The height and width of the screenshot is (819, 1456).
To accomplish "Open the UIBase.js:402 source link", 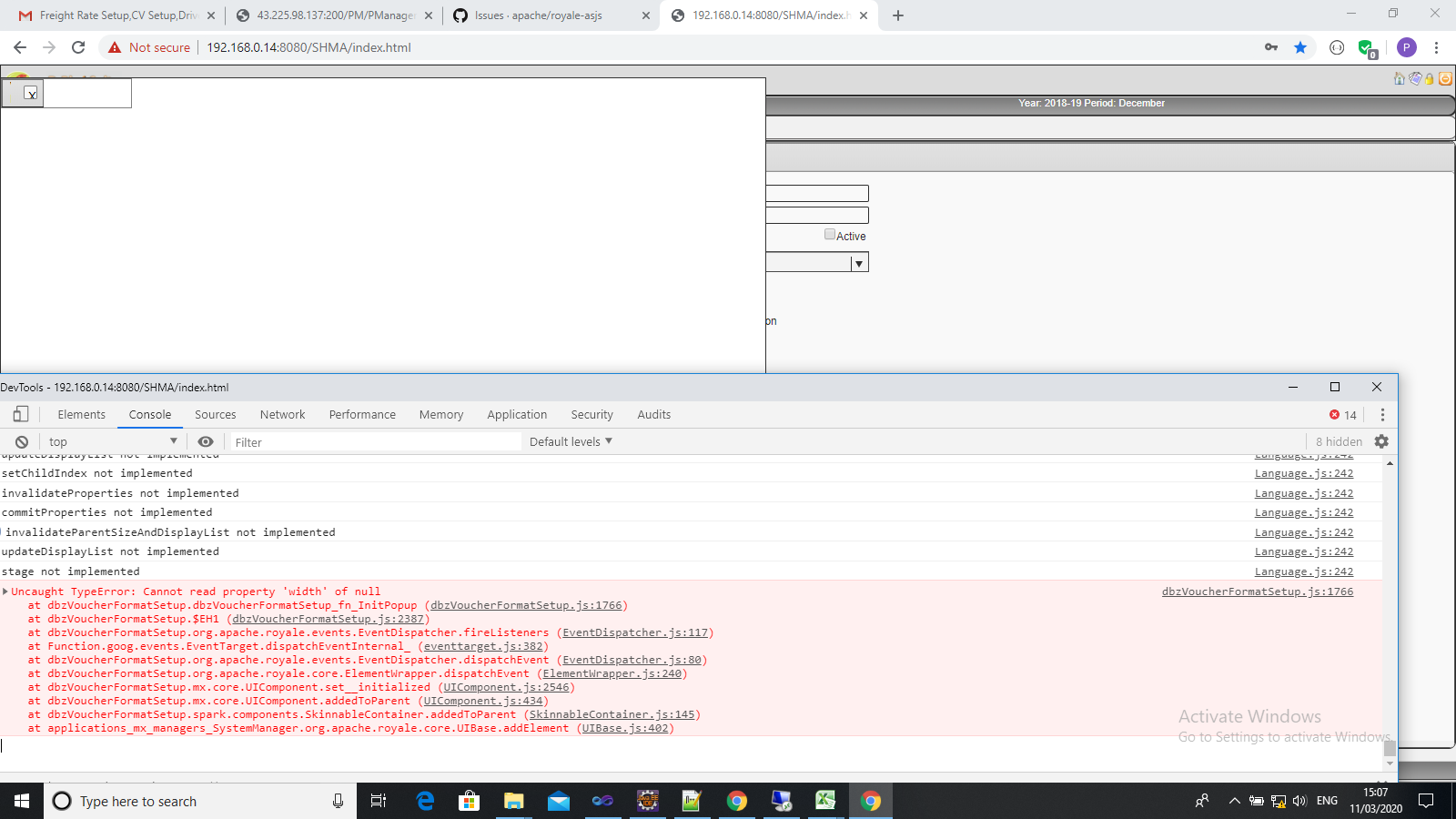I will 625,728.
